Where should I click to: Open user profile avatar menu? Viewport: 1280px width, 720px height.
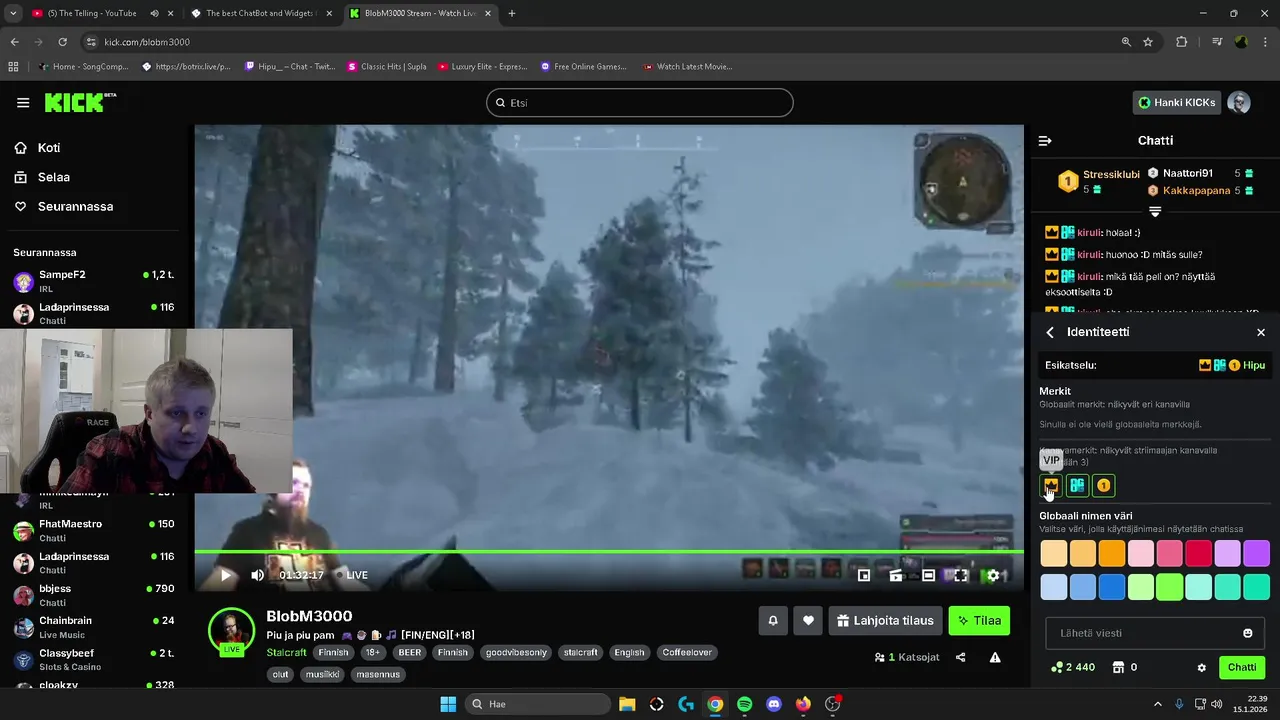(x=1239, y=102)
